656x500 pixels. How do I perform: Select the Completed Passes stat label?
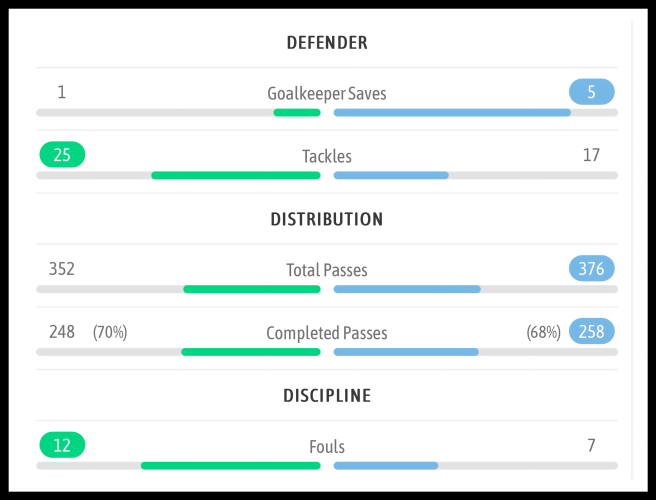[327, 333]
